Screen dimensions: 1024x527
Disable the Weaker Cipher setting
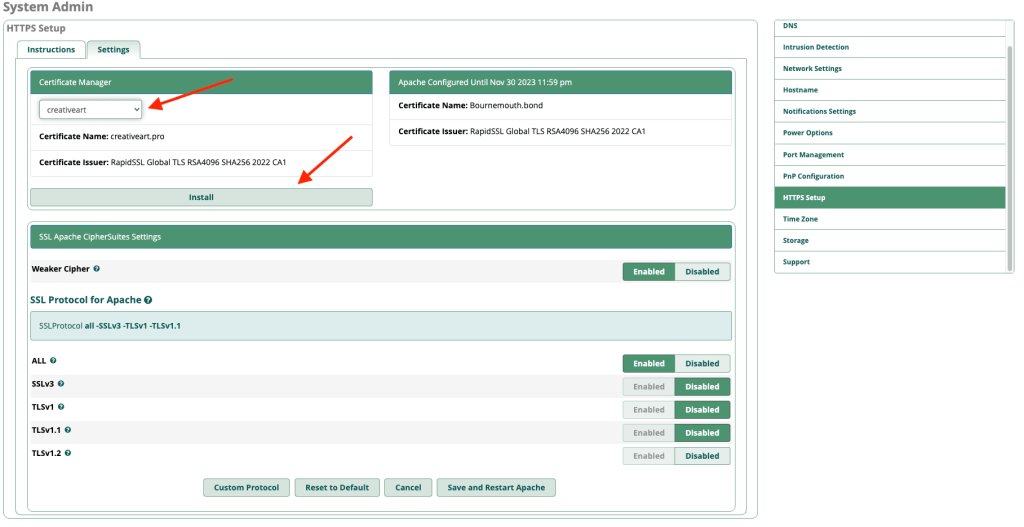click(702, 271)
